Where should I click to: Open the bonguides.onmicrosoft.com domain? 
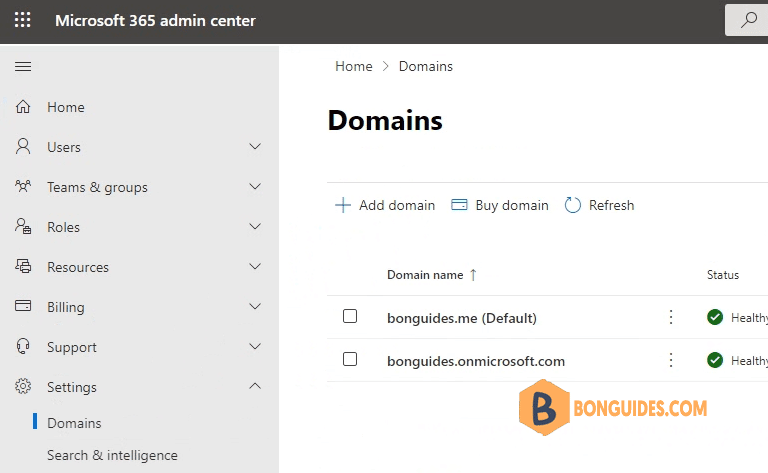click(476, 361)
